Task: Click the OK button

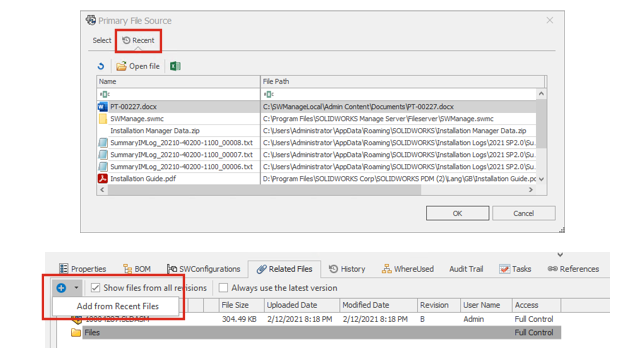Action: click(458, 213)
